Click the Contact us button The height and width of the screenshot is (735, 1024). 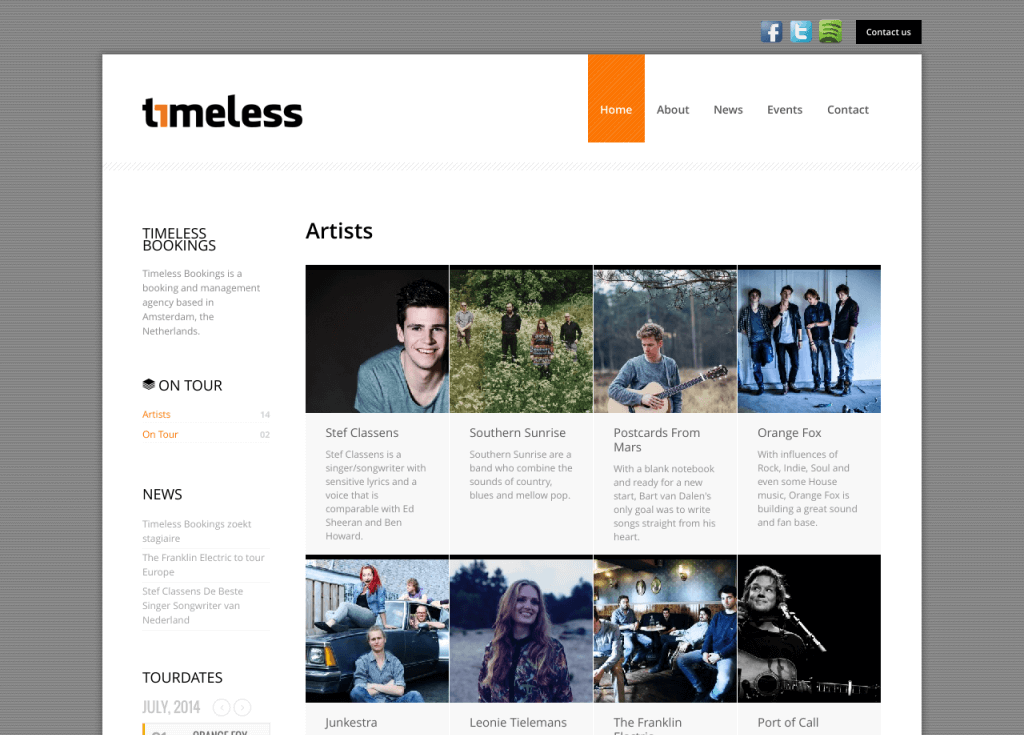point(888,32)
